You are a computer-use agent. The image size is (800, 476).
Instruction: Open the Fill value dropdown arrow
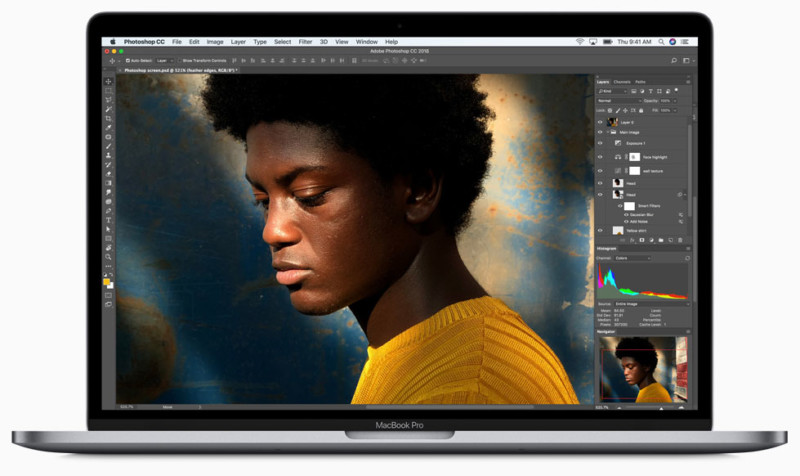click(675, 111)
